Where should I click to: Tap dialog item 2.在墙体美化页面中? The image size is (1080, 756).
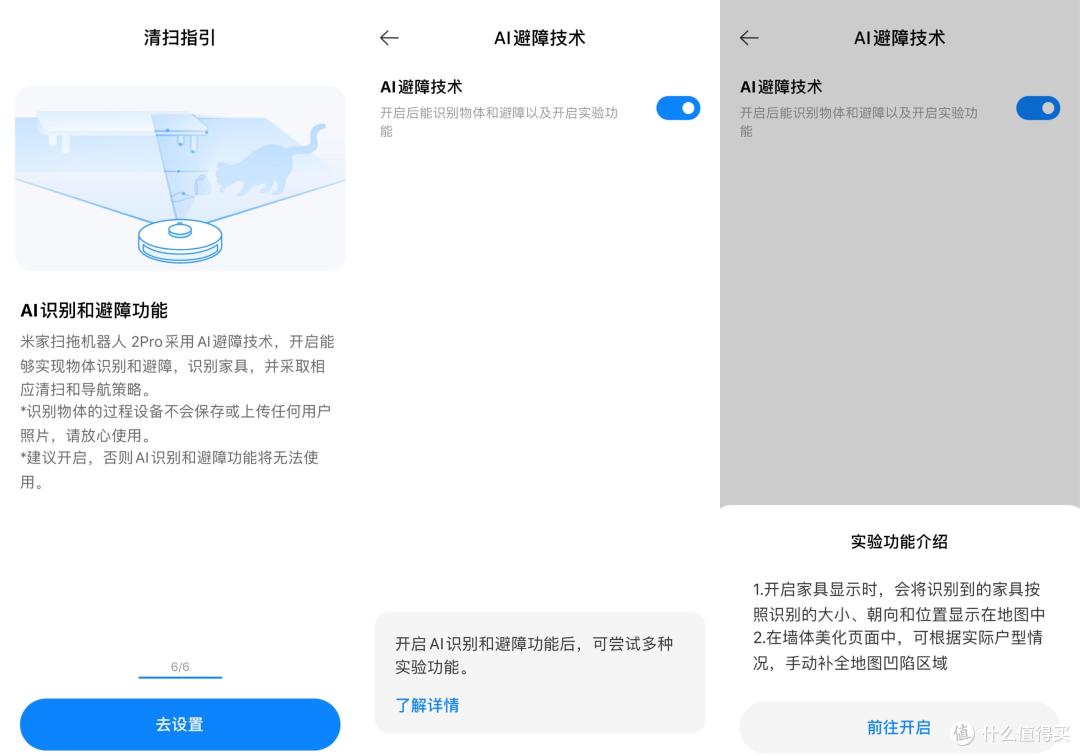897,650
